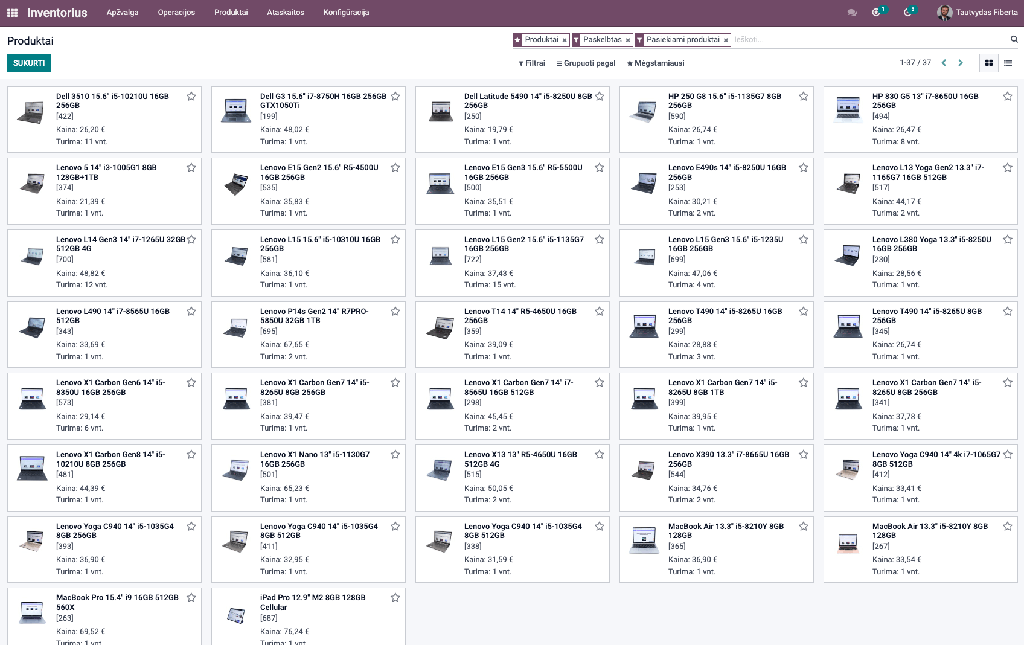Go to previous page with left arrow
The height and width of the screenshot is (645, 1024).
[x=943, y=62]
